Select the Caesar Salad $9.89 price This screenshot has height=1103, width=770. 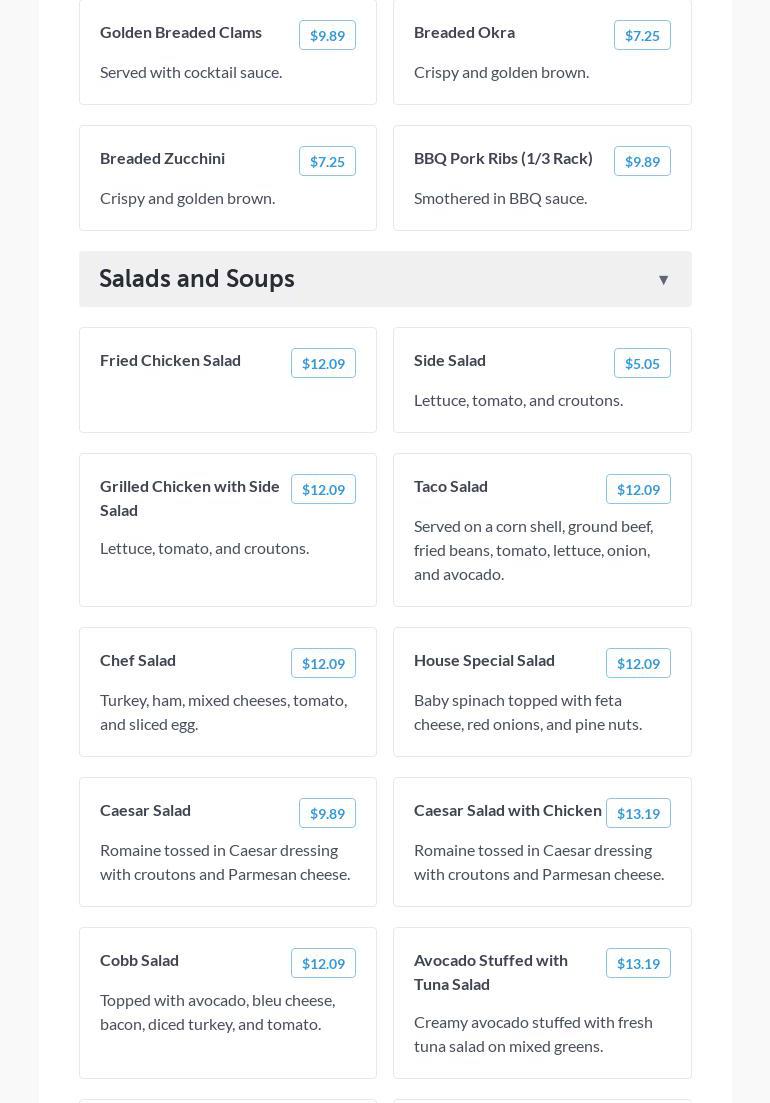point(327,813)
